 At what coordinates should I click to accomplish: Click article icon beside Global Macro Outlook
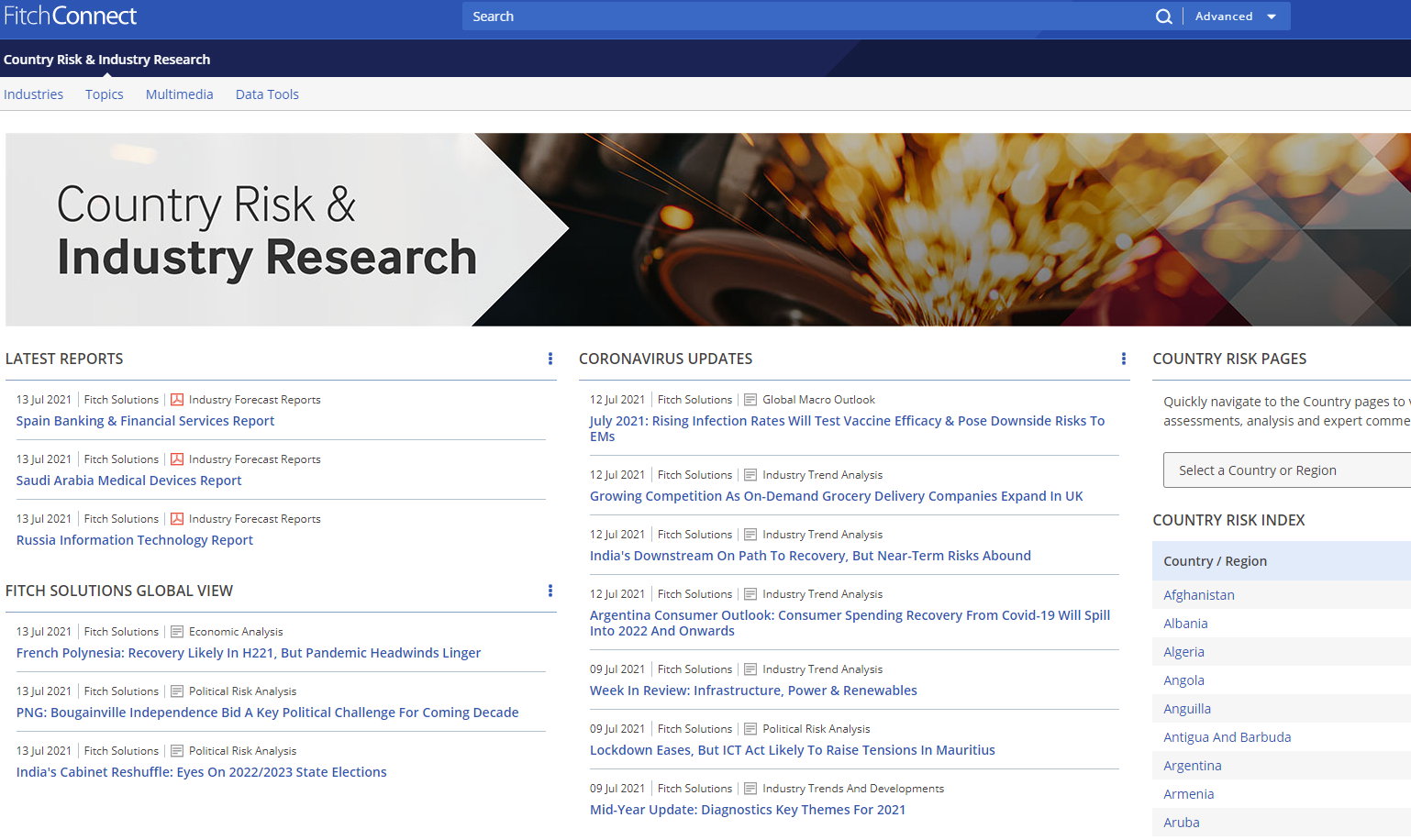tap(750, 400)
